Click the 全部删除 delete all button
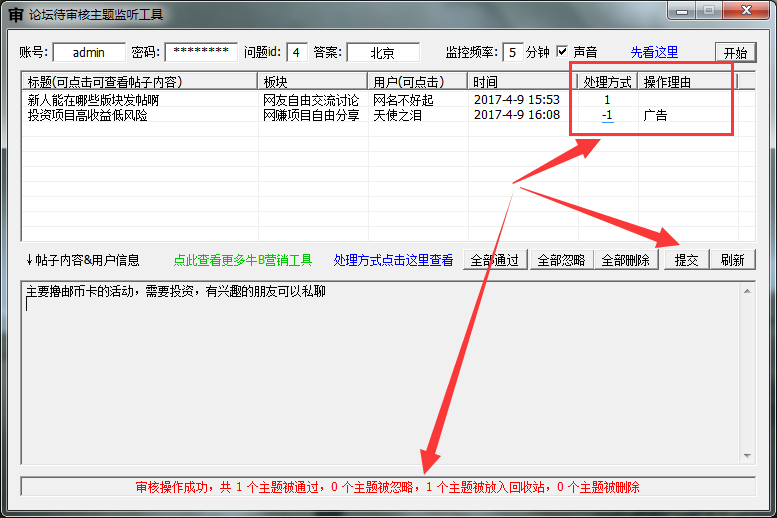This screenshot has width=777, height=518. [626, 260]
